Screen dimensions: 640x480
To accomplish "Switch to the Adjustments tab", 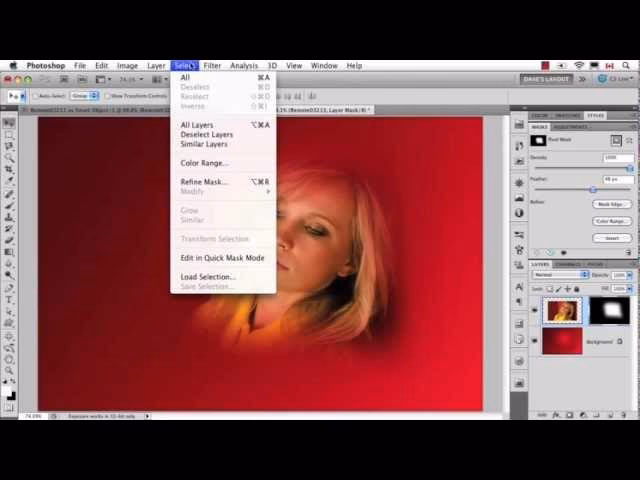I will pos(570,127).
